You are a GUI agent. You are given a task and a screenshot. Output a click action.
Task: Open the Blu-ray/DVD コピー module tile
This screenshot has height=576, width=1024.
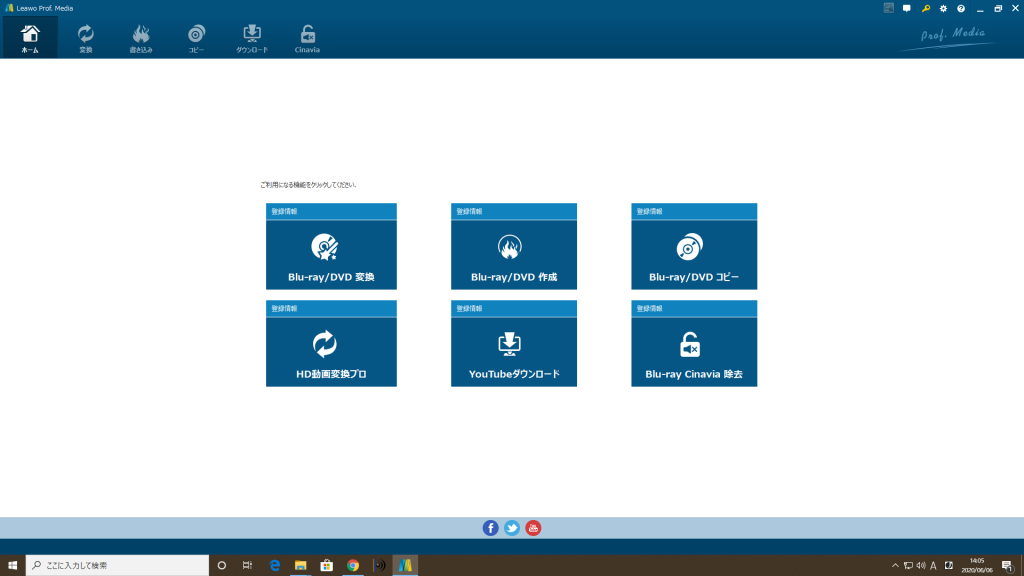tap(693, 254)
